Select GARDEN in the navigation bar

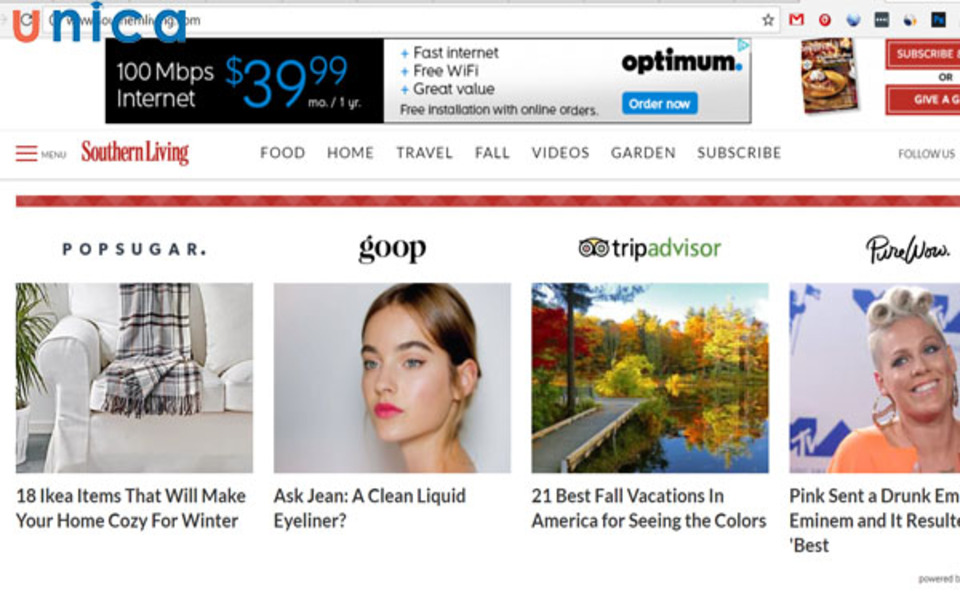tap(643, 152)
